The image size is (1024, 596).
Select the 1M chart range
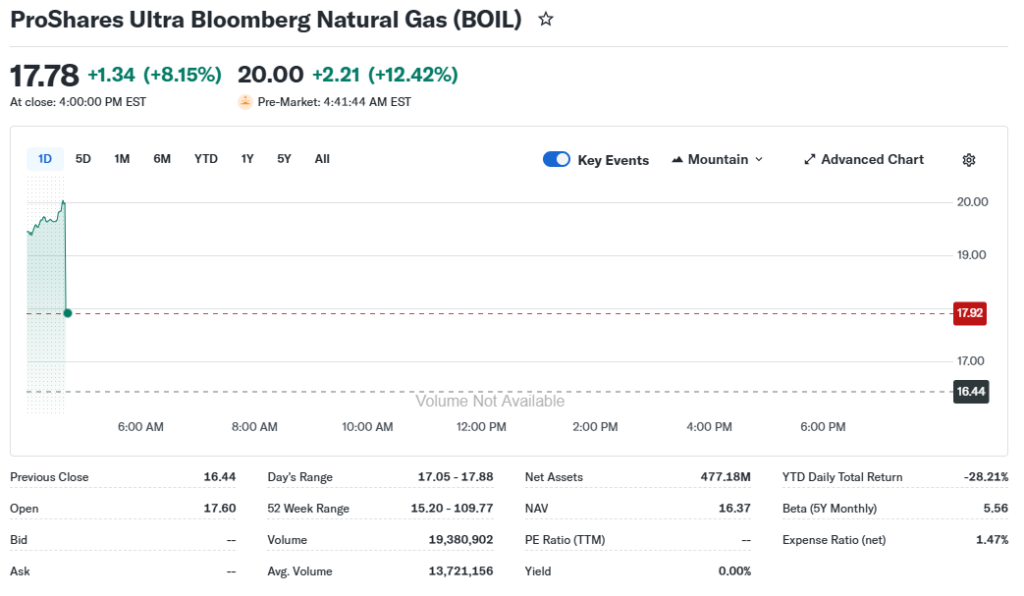(x=122, y=159)
